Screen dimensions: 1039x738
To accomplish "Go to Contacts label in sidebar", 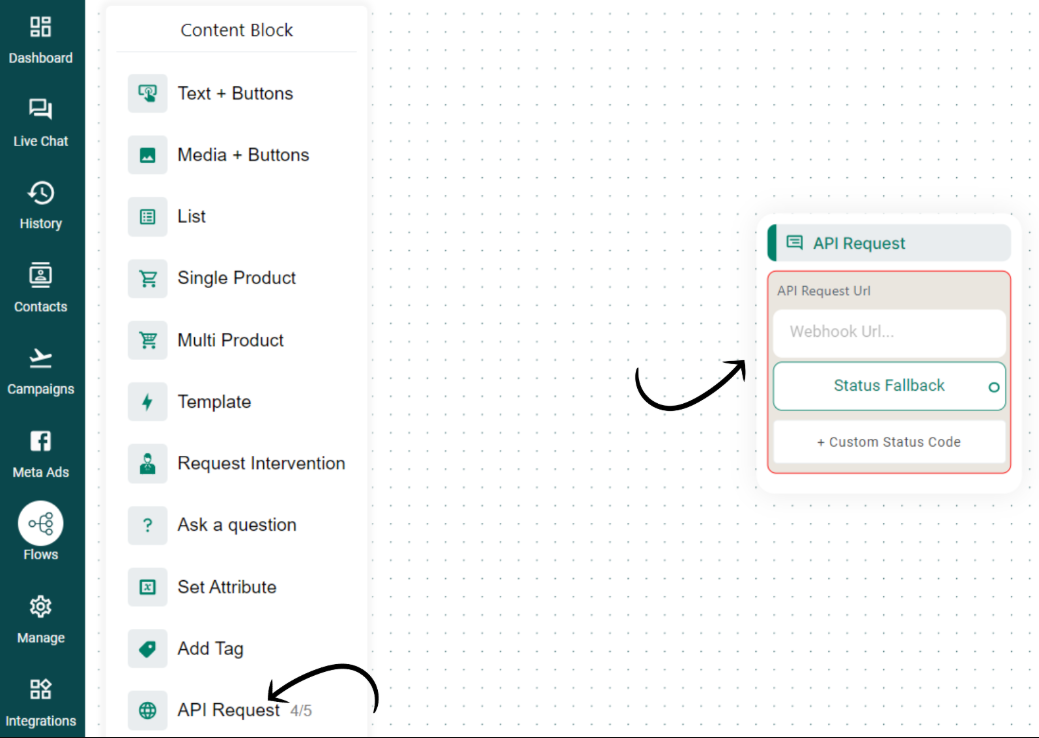I will tap(40, 307).
